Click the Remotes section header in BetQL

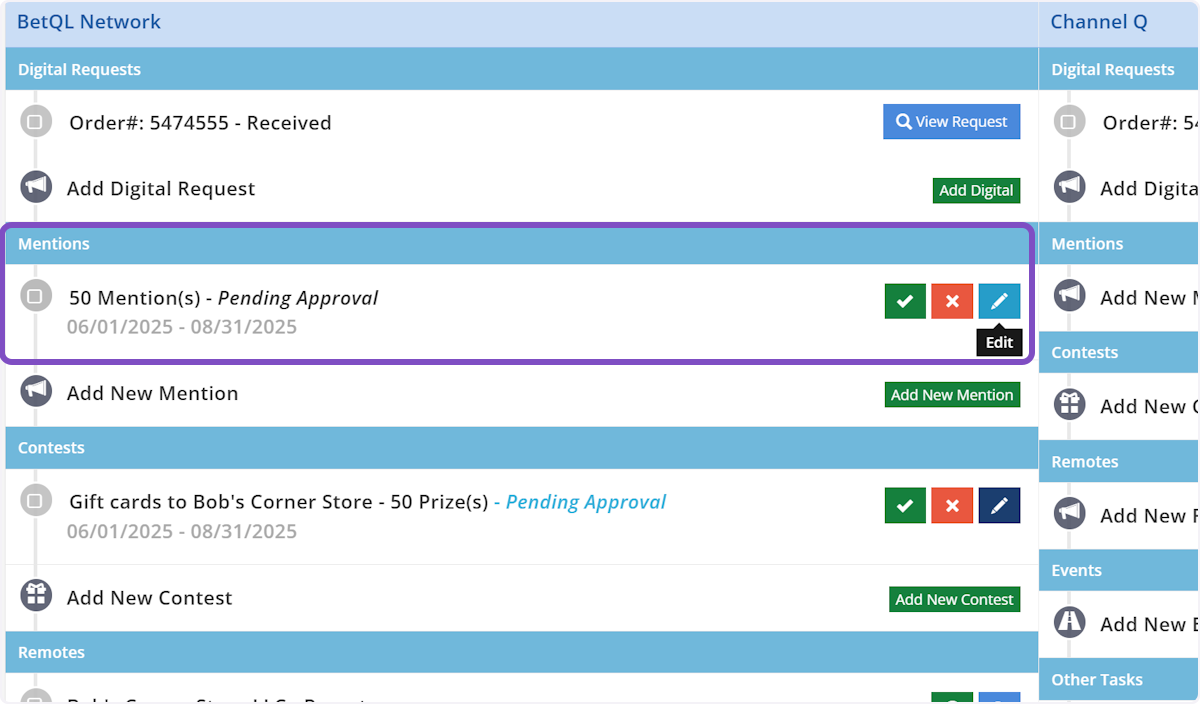point(52,652)
